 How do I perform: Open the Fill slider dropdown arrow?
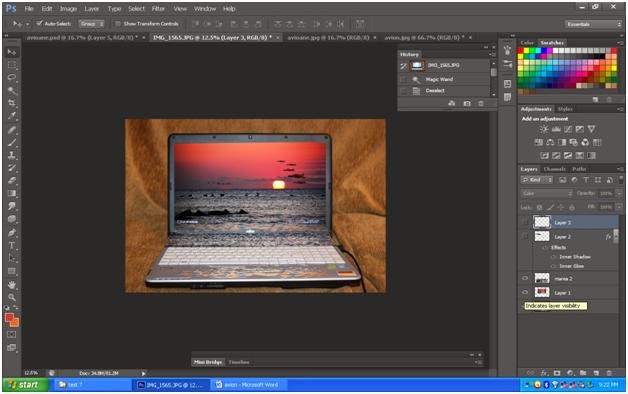click(x=619, y=207)
